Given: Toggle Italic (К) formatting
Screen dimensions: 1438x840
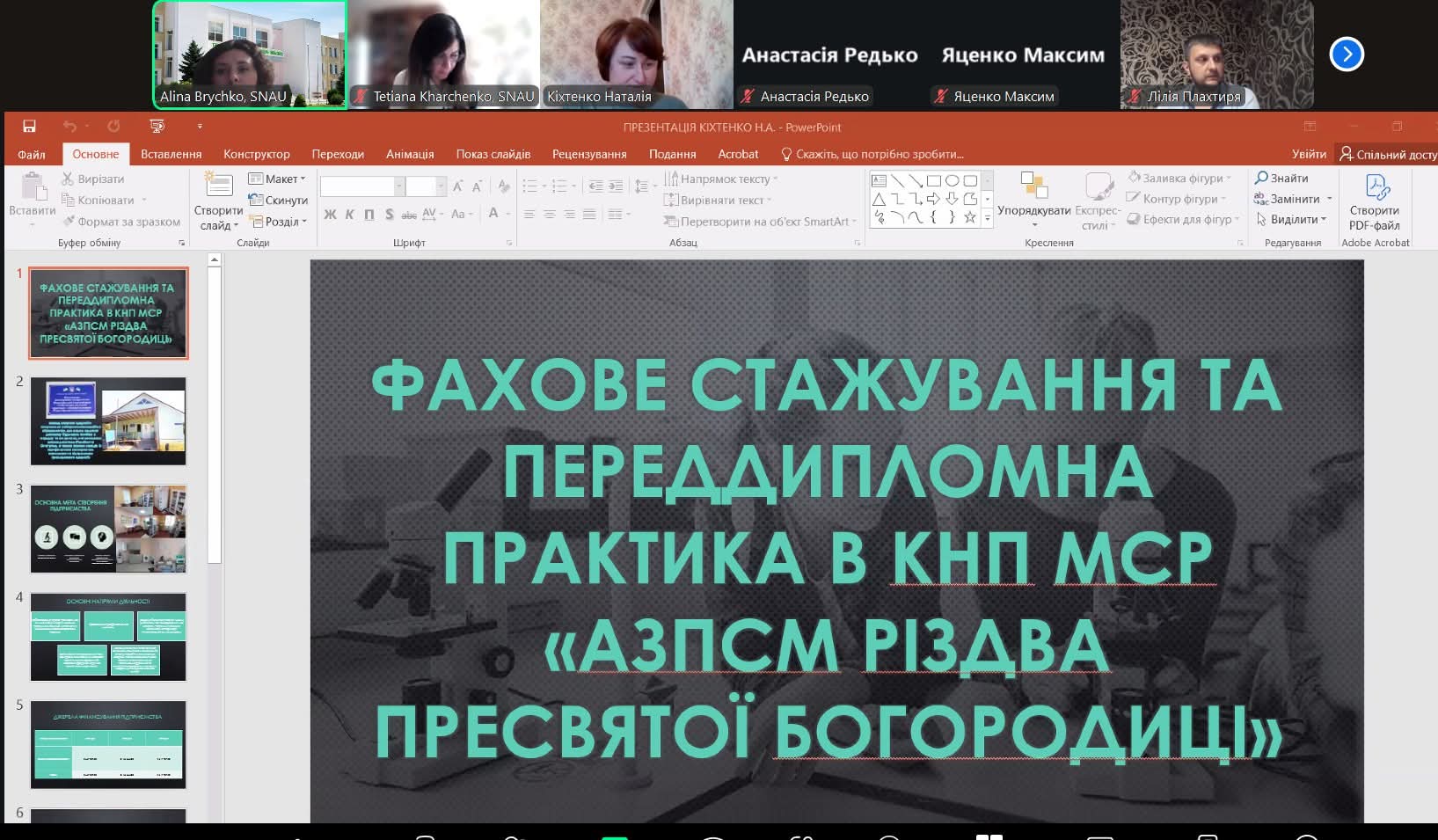Looking at the screenshot, I should (x=349, y=214).
